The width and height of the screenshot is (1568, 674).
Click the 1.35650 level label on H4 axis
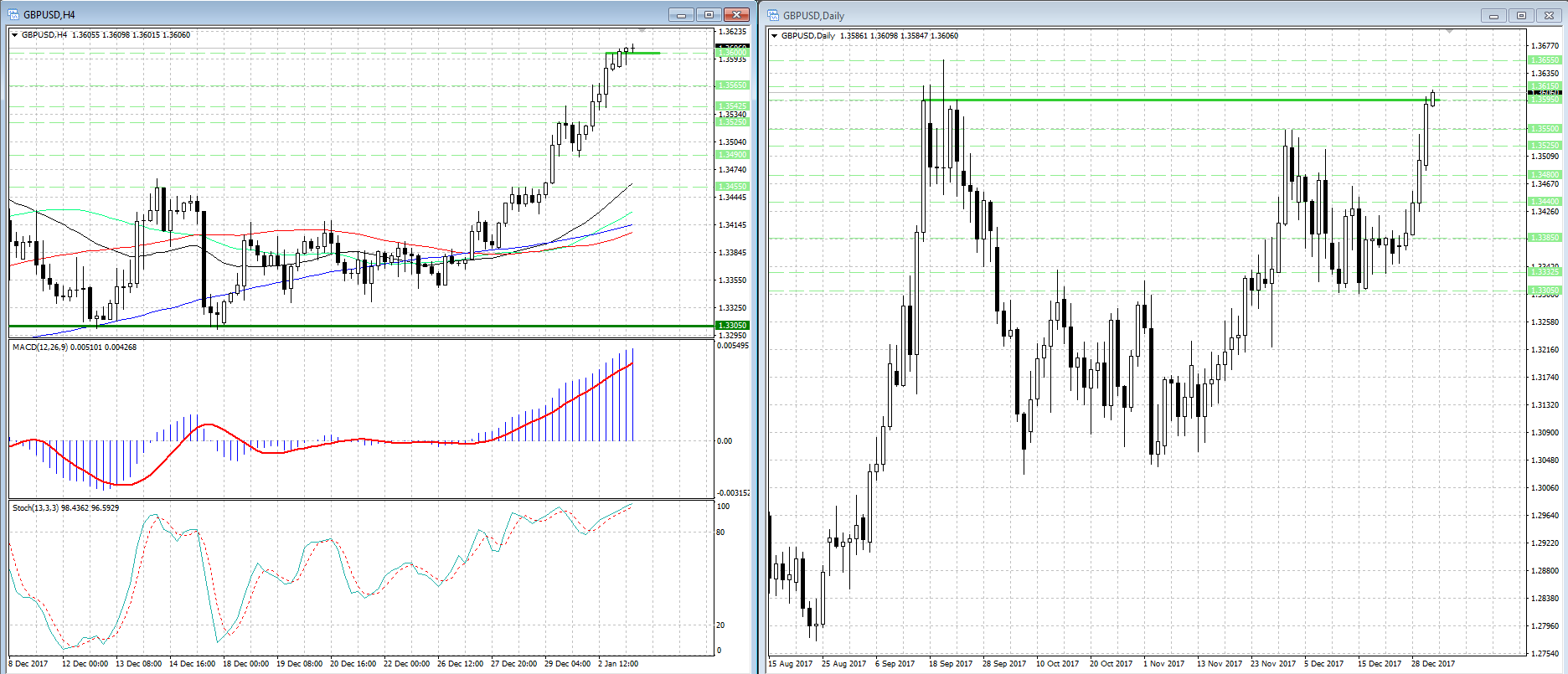tap(732, 85)
